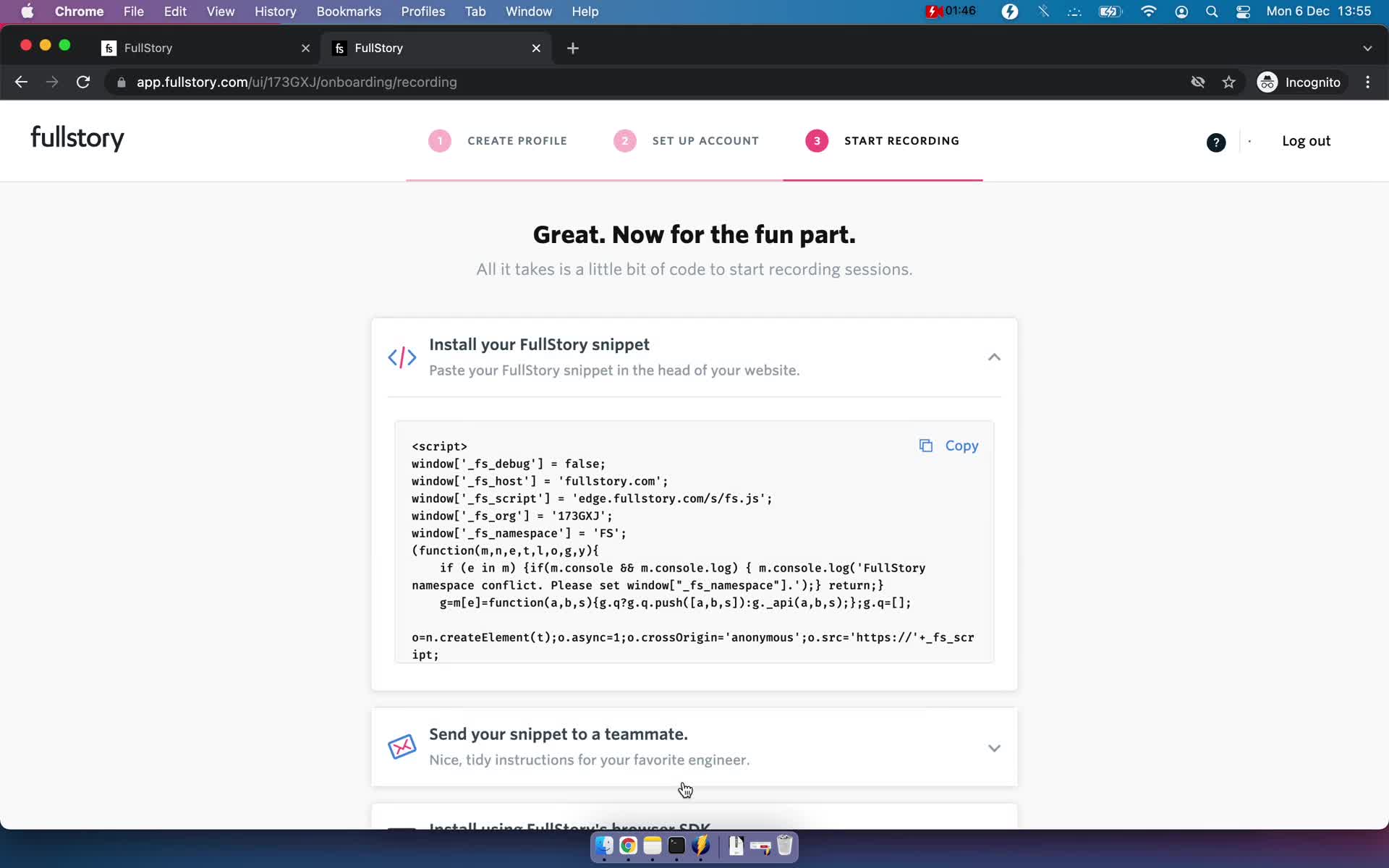Screen dimensions: 1389x868
Task: Select the Bookmarks menu item
Action: 347,11
